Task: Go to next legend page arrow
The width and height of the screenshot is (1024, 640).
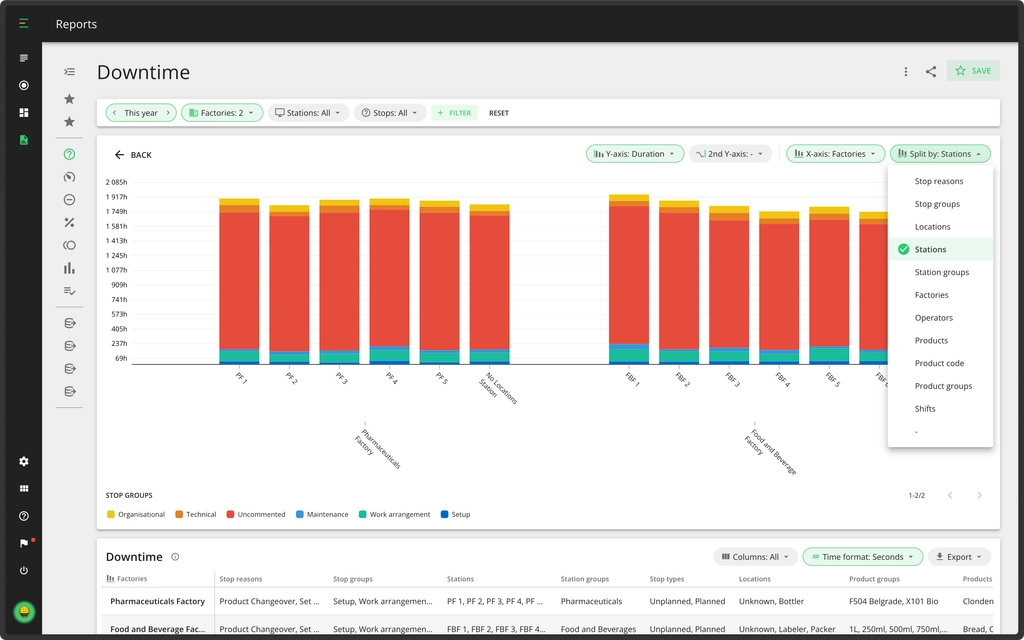Action: click(x=980, y=496)
